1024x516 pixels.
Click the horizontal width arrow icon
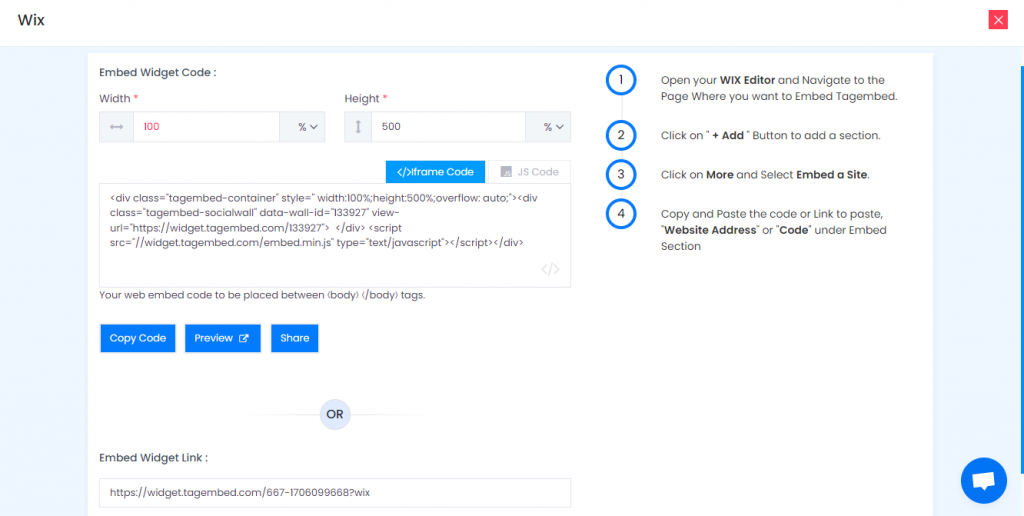[116, 127]
